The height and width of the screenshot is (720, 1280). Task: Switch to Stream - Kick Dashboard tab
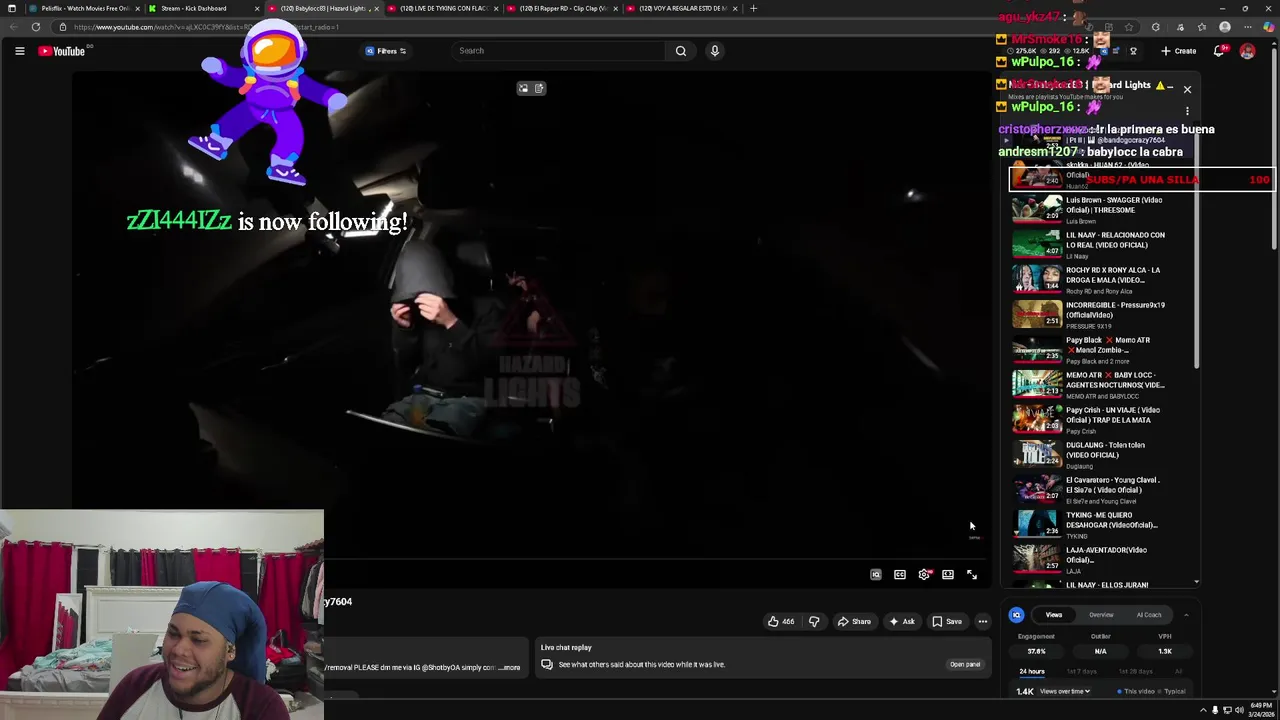(203, 8)
